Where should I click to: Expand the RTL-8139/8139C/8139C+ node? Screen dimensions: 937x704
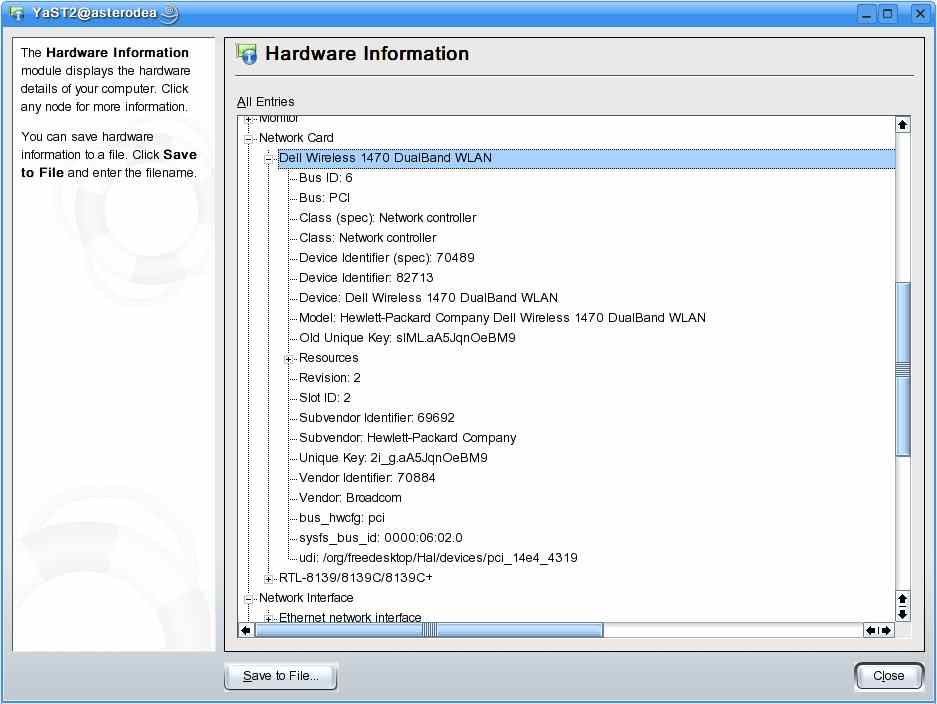(268, 579)
